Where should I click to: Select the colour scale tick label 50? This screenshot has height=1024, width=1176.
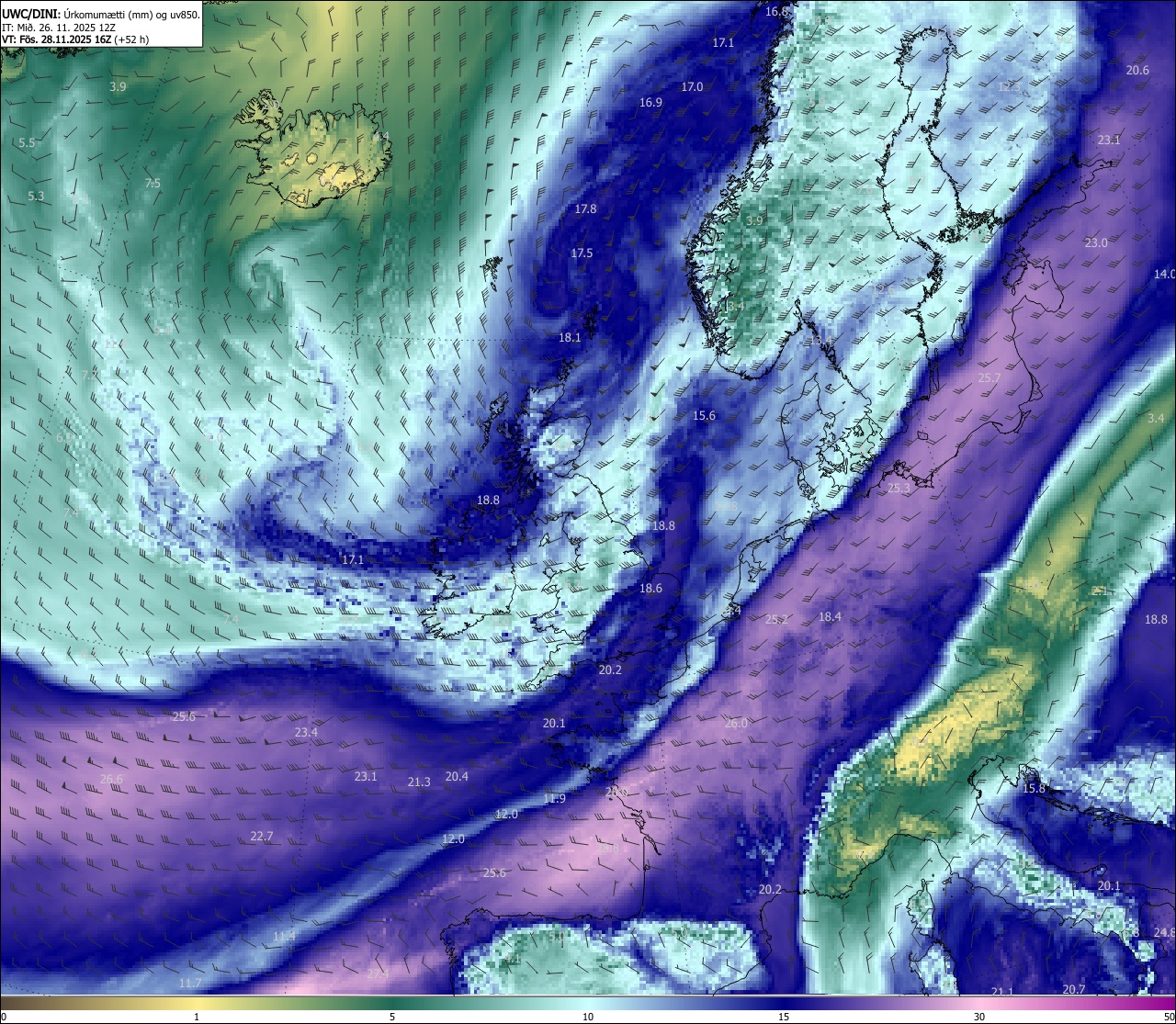pos(1169,1017)
